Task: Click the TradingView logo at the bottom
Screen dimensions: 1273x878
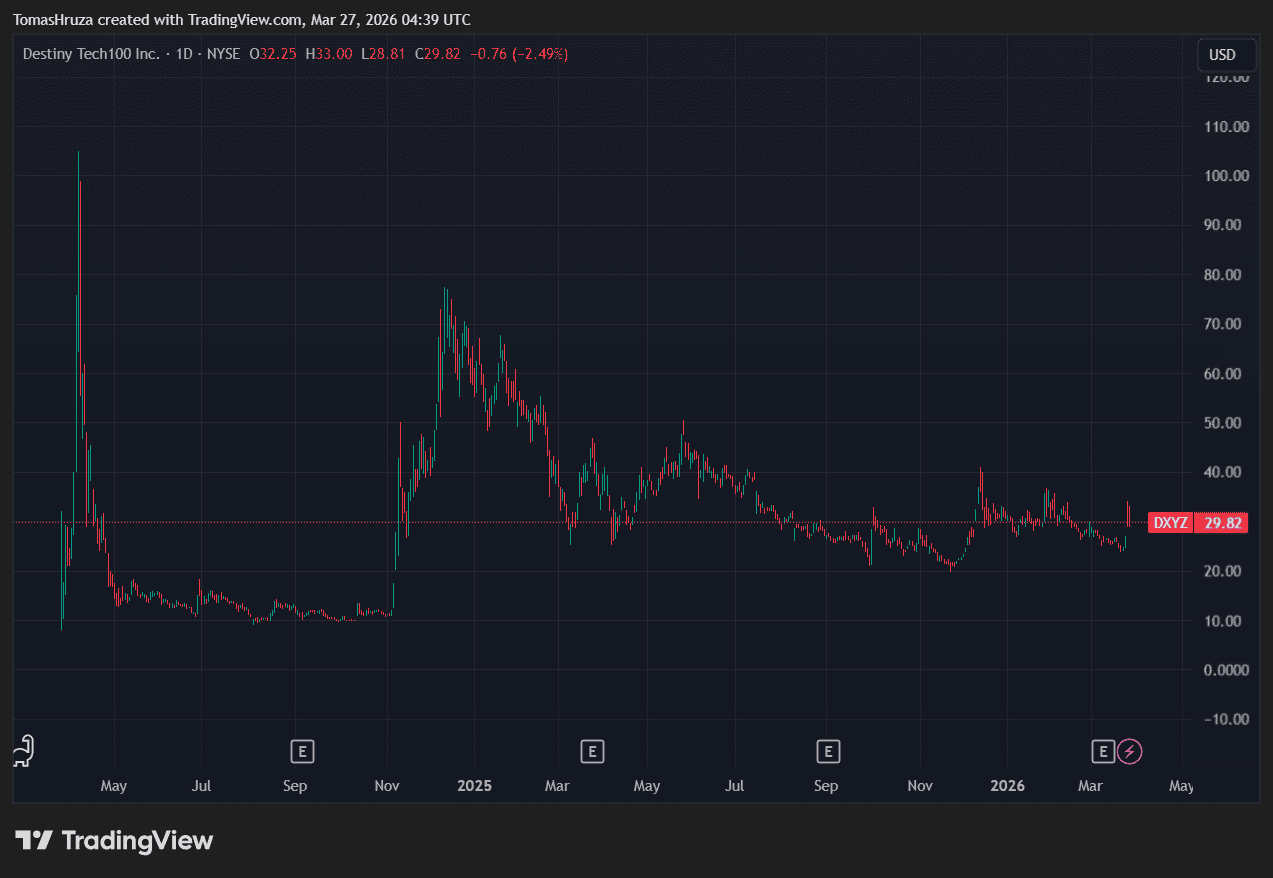Action: click(114, 841)
